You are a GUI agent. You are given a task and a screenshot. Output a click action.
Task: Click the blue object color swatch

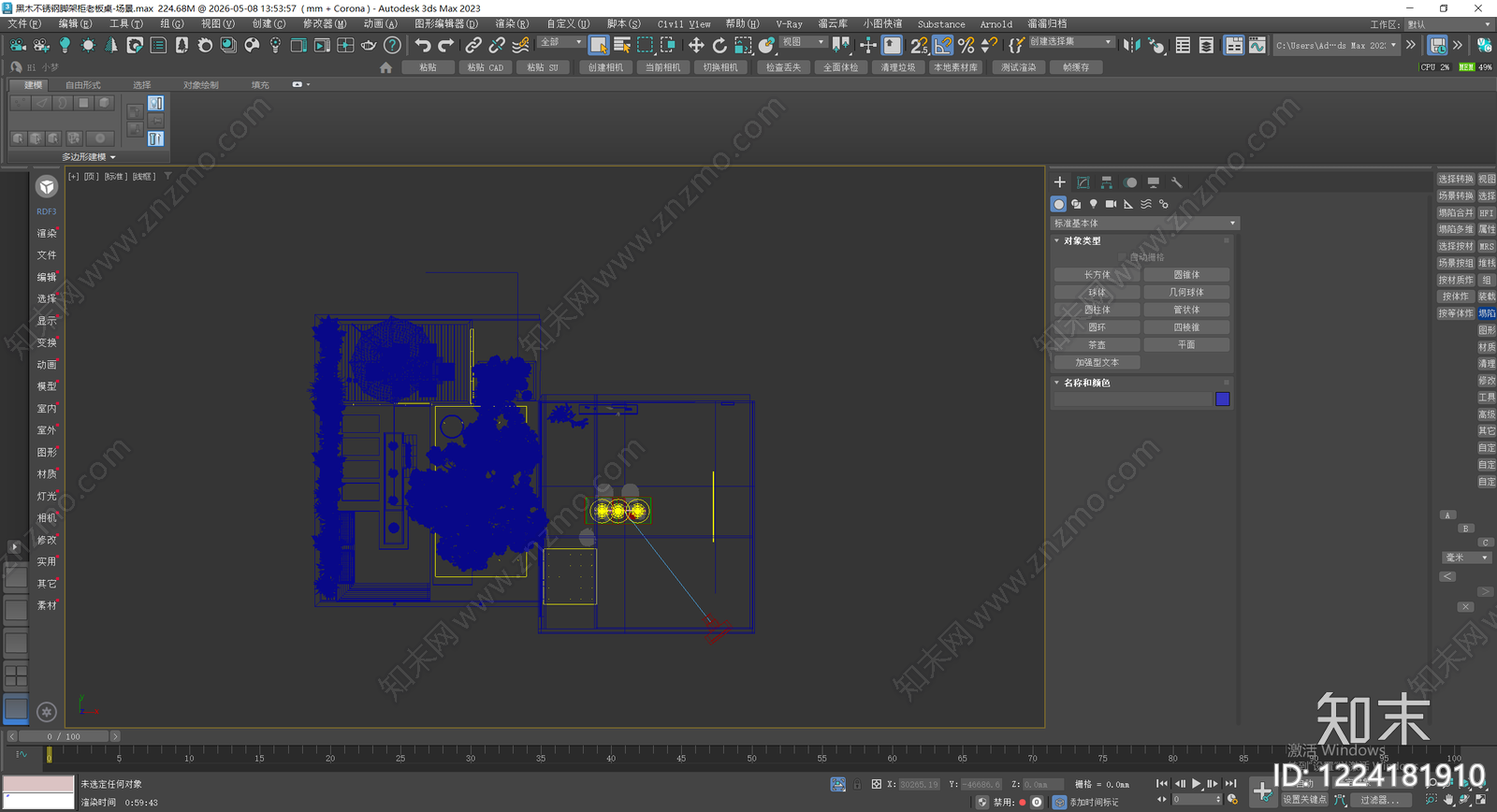click(x=1222, y=399)
